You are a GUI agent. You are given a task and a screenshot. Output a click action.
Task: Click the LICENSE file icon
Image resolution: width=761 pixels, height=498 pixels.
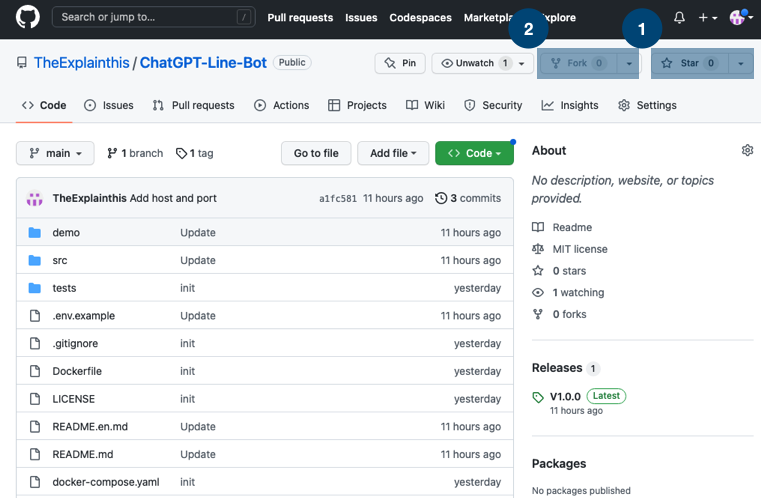(35, 398)
